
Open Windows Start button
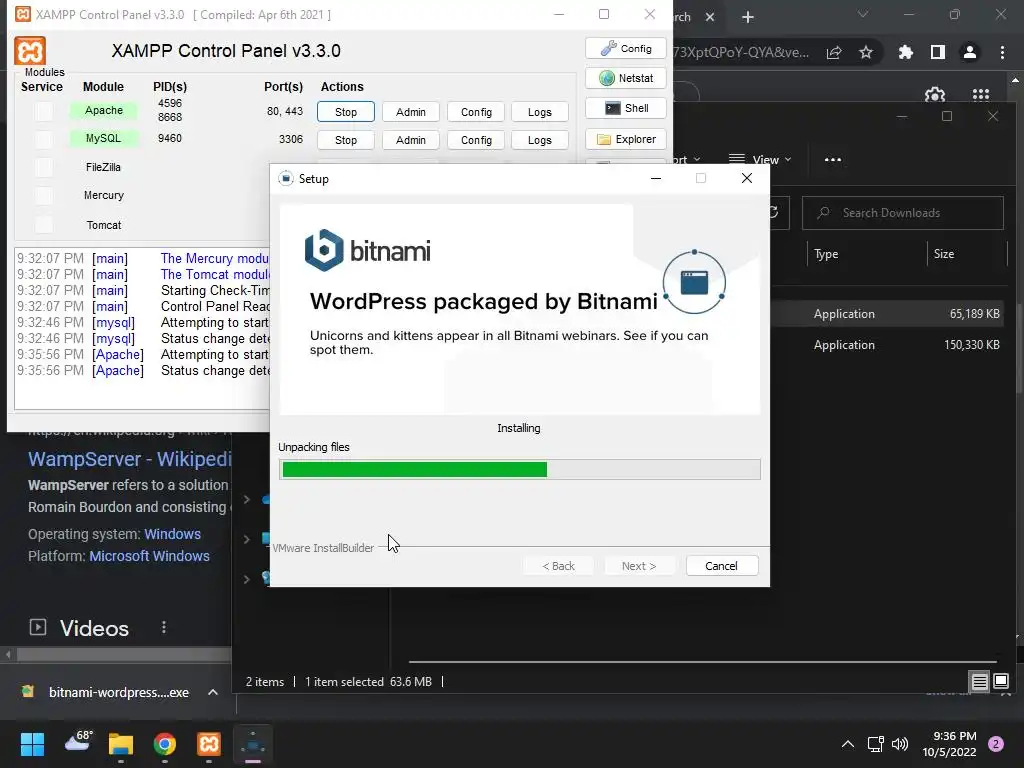(x=32, y=744)
